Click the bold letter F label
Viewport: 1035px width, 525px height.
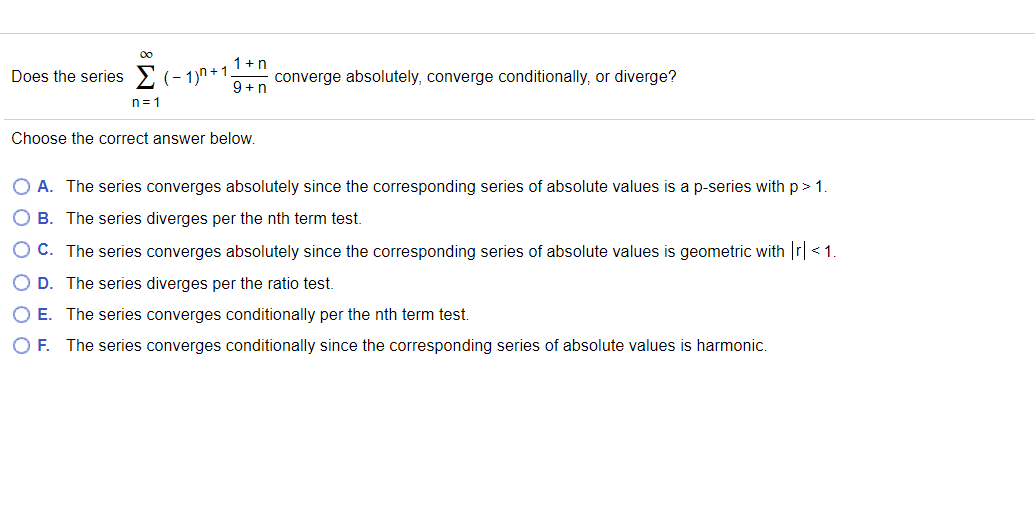(44, 345)
